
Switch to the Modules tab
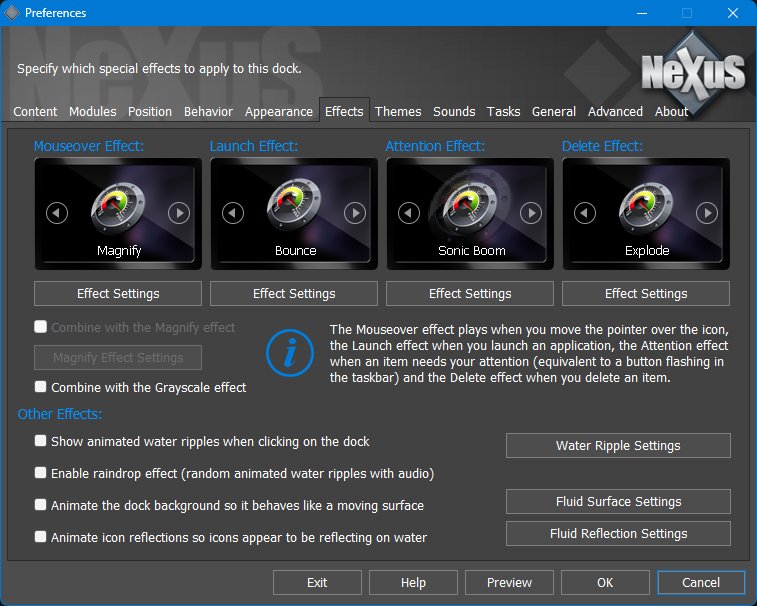pos(93,112)
